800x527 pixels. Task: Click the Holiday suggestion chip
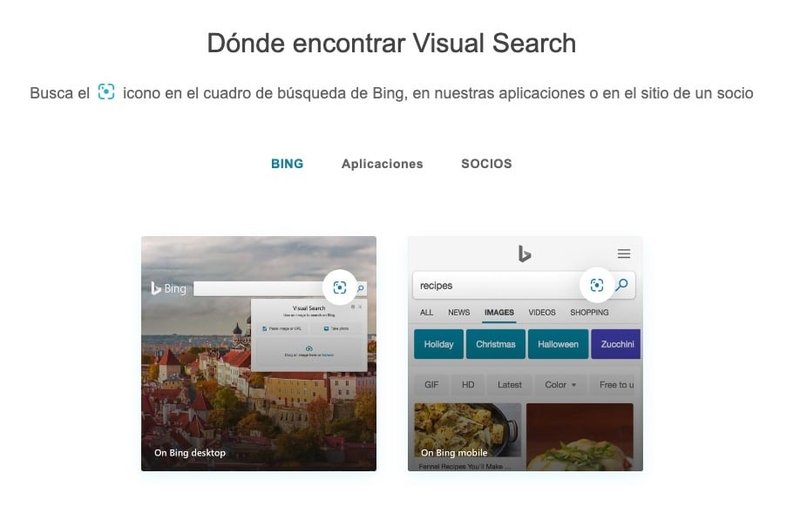439,344
